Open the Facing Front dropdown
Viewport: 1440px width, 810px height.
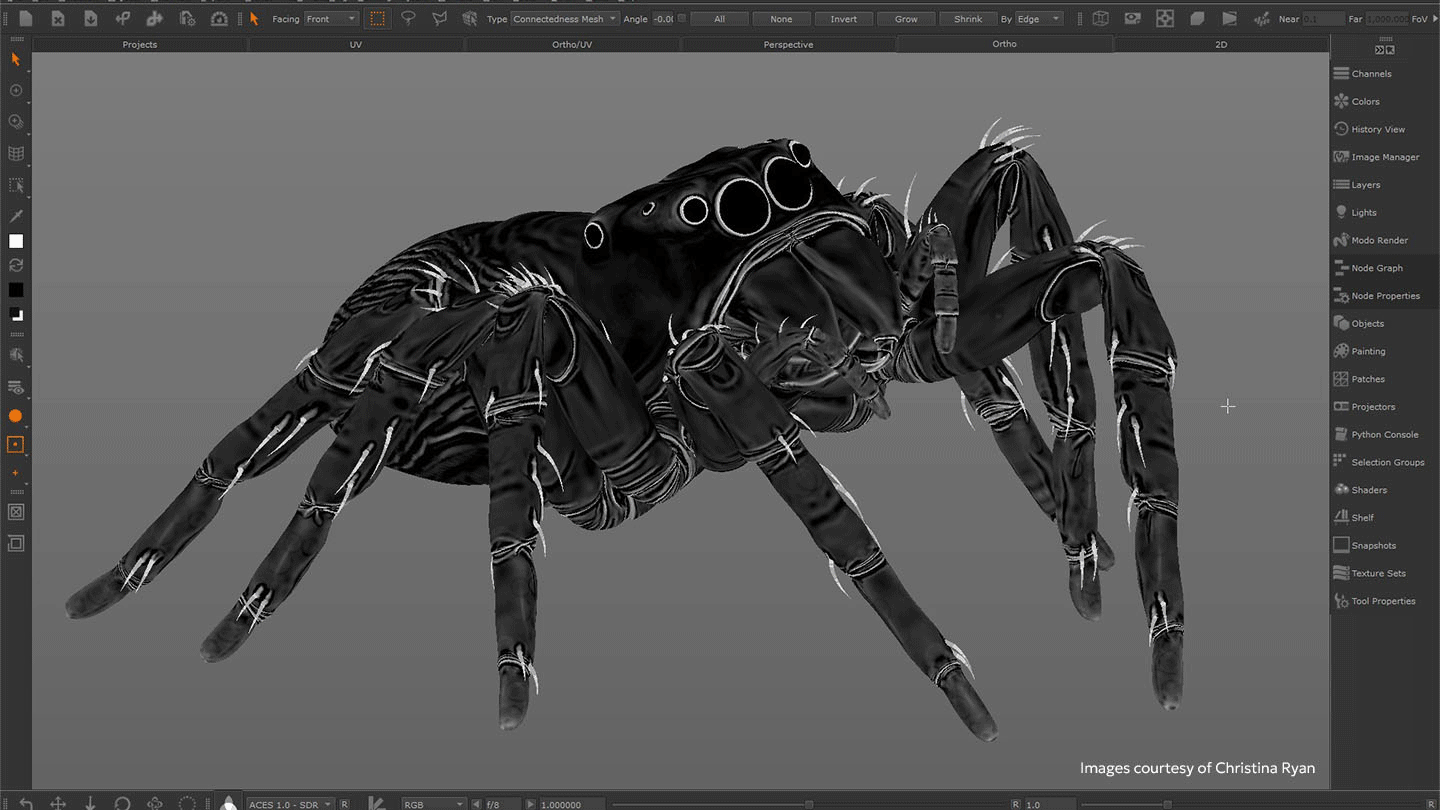click(x=331, y=19)
